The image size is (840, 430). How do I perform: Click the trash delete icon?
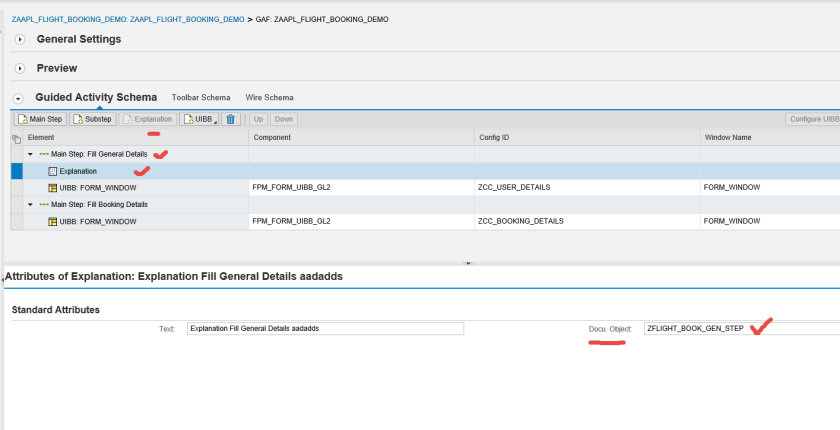click(230, 119)
